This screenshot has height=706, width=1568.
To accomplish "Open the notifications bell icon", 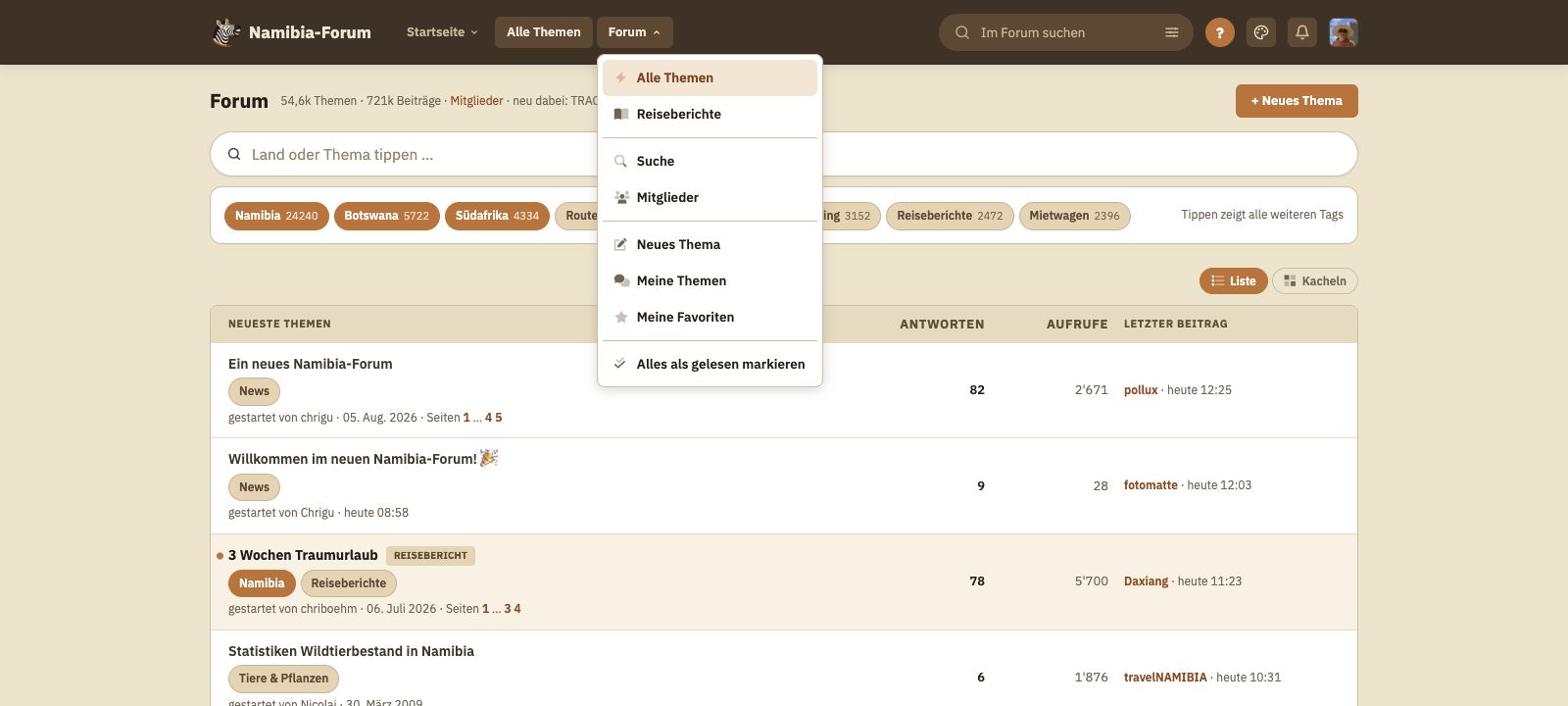I will click(x=1302, y=32).
